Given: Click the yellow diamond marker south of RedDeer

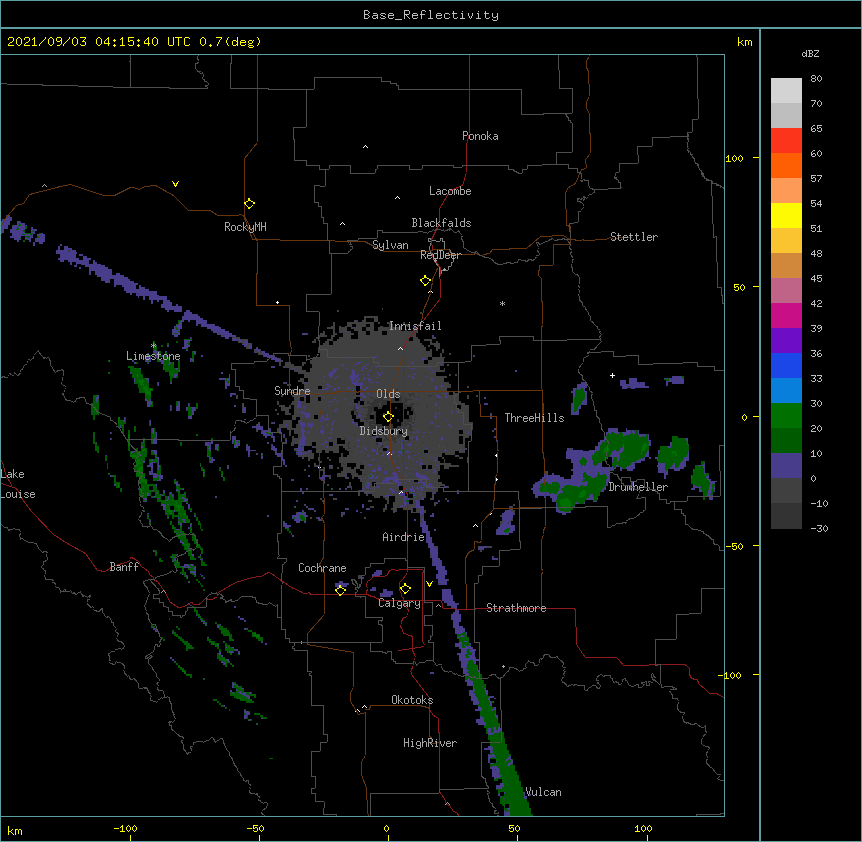Looking at the screenshot, I should [x=425, y=281].
